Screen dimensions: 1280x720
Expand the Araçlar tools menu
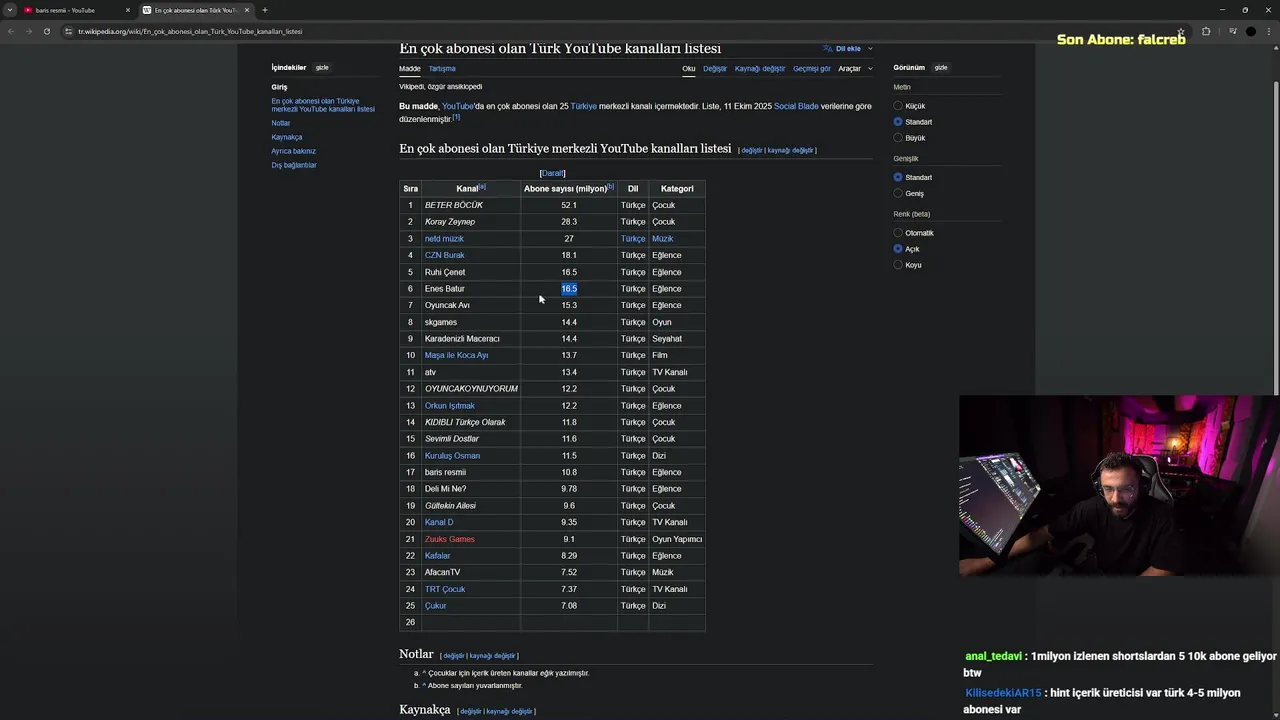[x=855, y=69]
